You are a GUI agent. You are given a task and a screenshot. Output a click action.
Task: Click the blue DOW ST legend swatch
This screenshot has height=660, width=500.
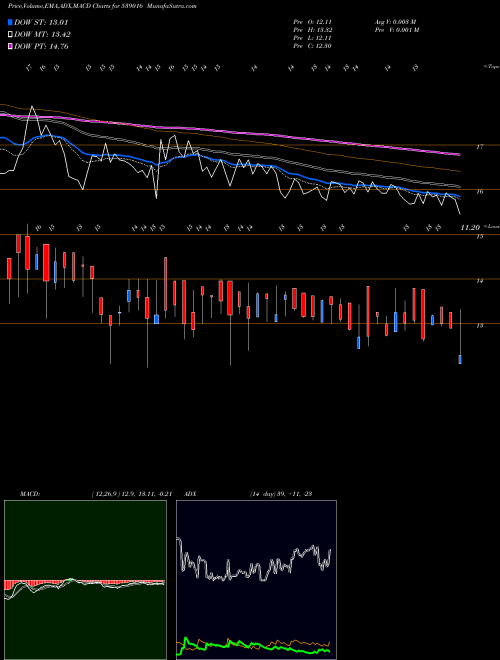pyautogui.click(x=10, y=22)
